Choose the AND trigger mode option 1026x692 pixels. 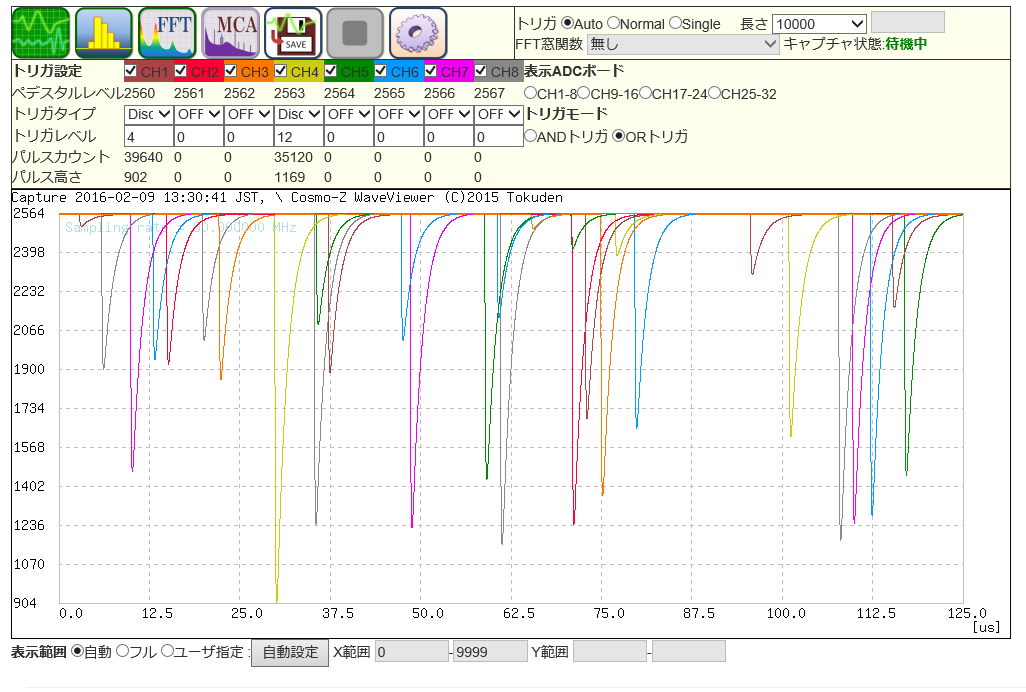pos(530,137)
